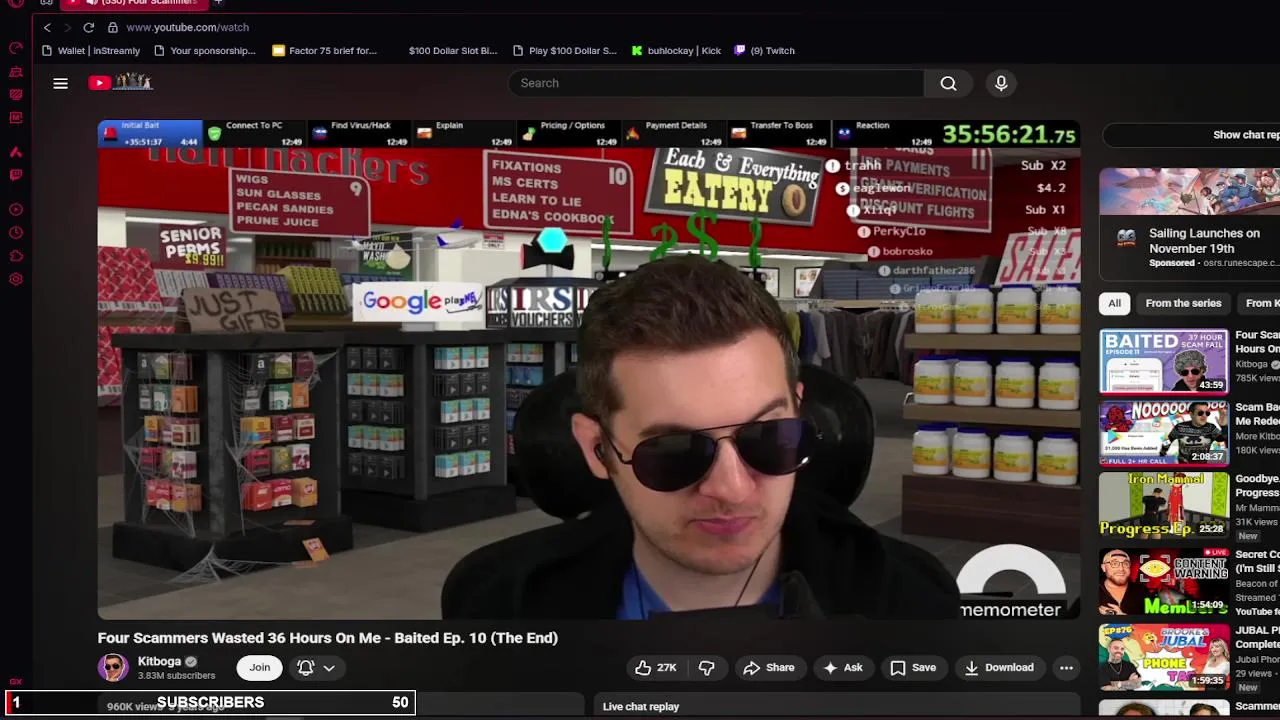This screenshot has height=720, width=1280.
Task: Open sidebar Settings gear icon
Action: coord(16,279)
